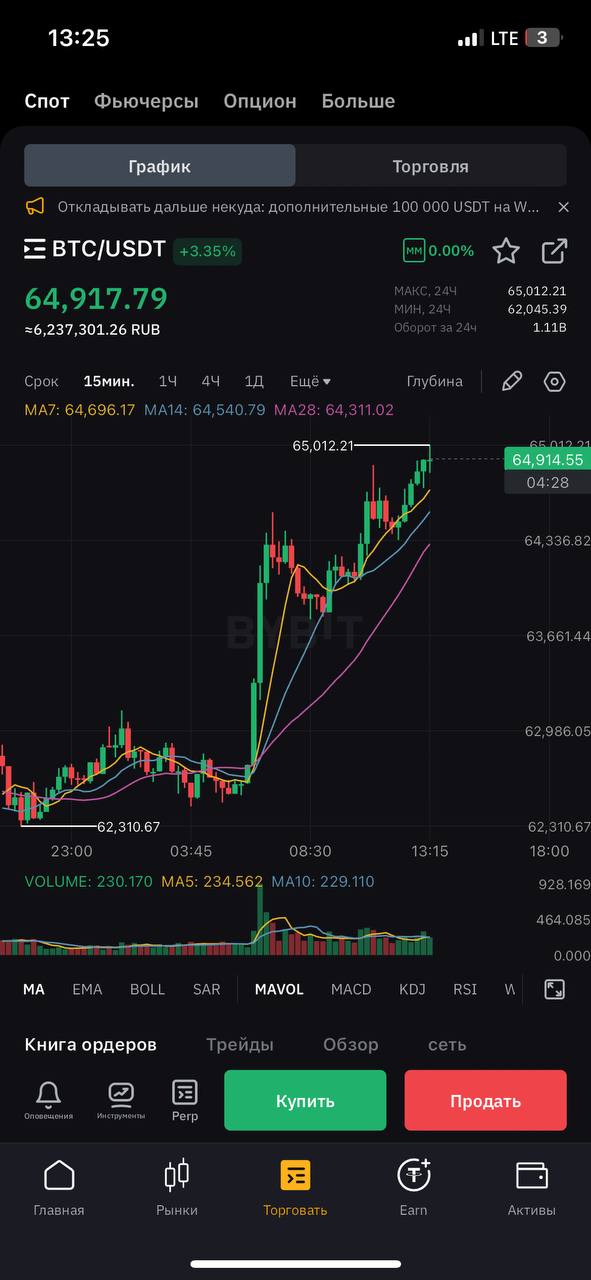Open the Больше menu at top

point(358,101)
